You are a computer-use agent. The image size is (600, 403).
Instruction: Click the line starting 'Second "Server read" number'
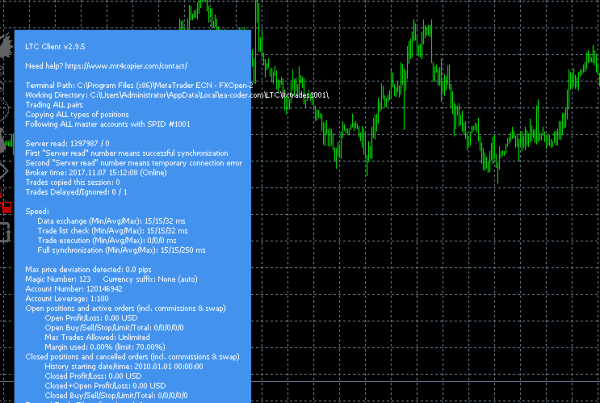point(134,163)
